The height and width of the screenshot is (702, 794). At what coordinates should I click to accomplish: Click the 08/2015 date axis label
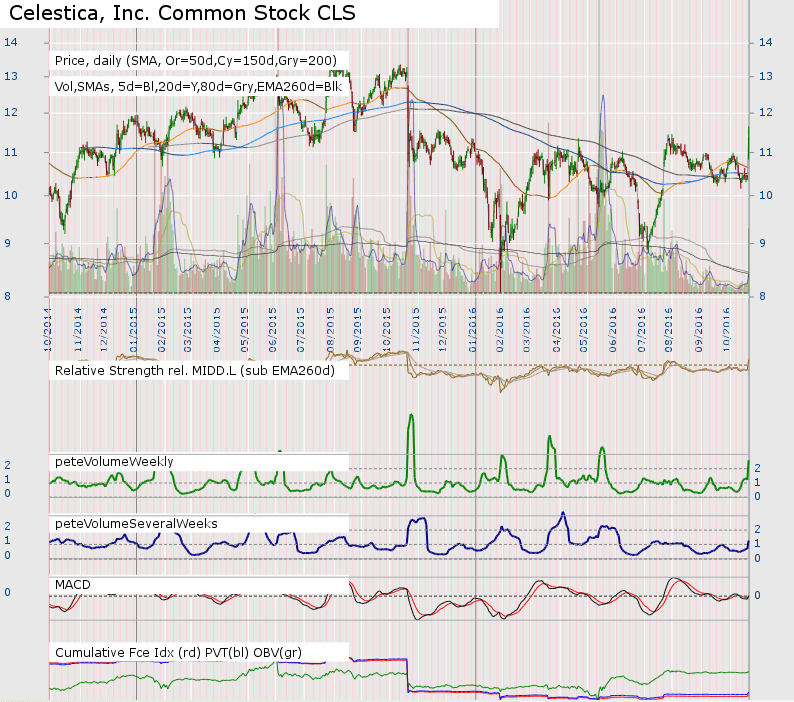click(330, 330)
